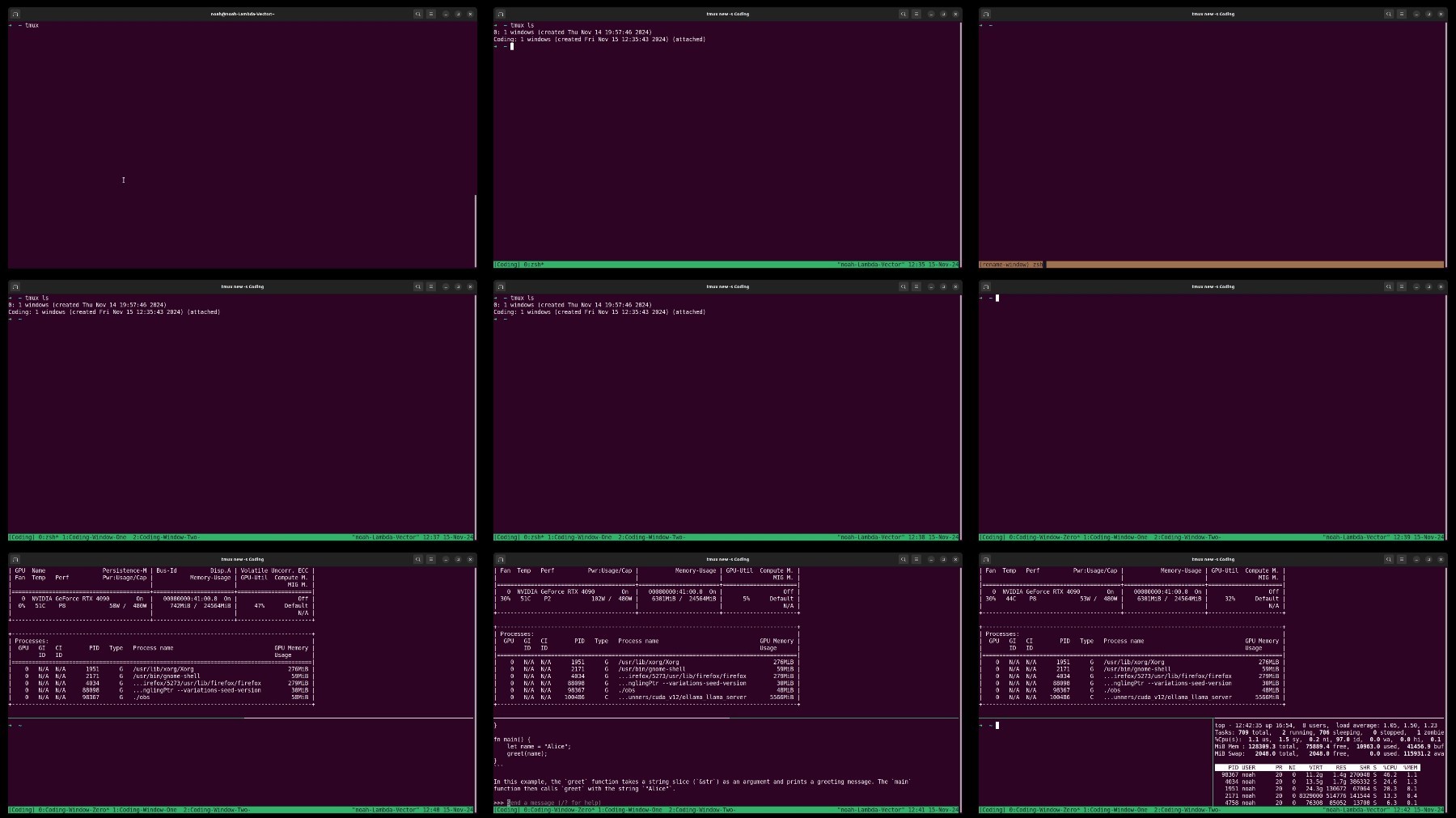1456x818 pixels.
Task: Click '/usr/lib/xorg/Xorg' process in the 12:40 terminal
Action: pyautogui.click(x=163, y=669)
